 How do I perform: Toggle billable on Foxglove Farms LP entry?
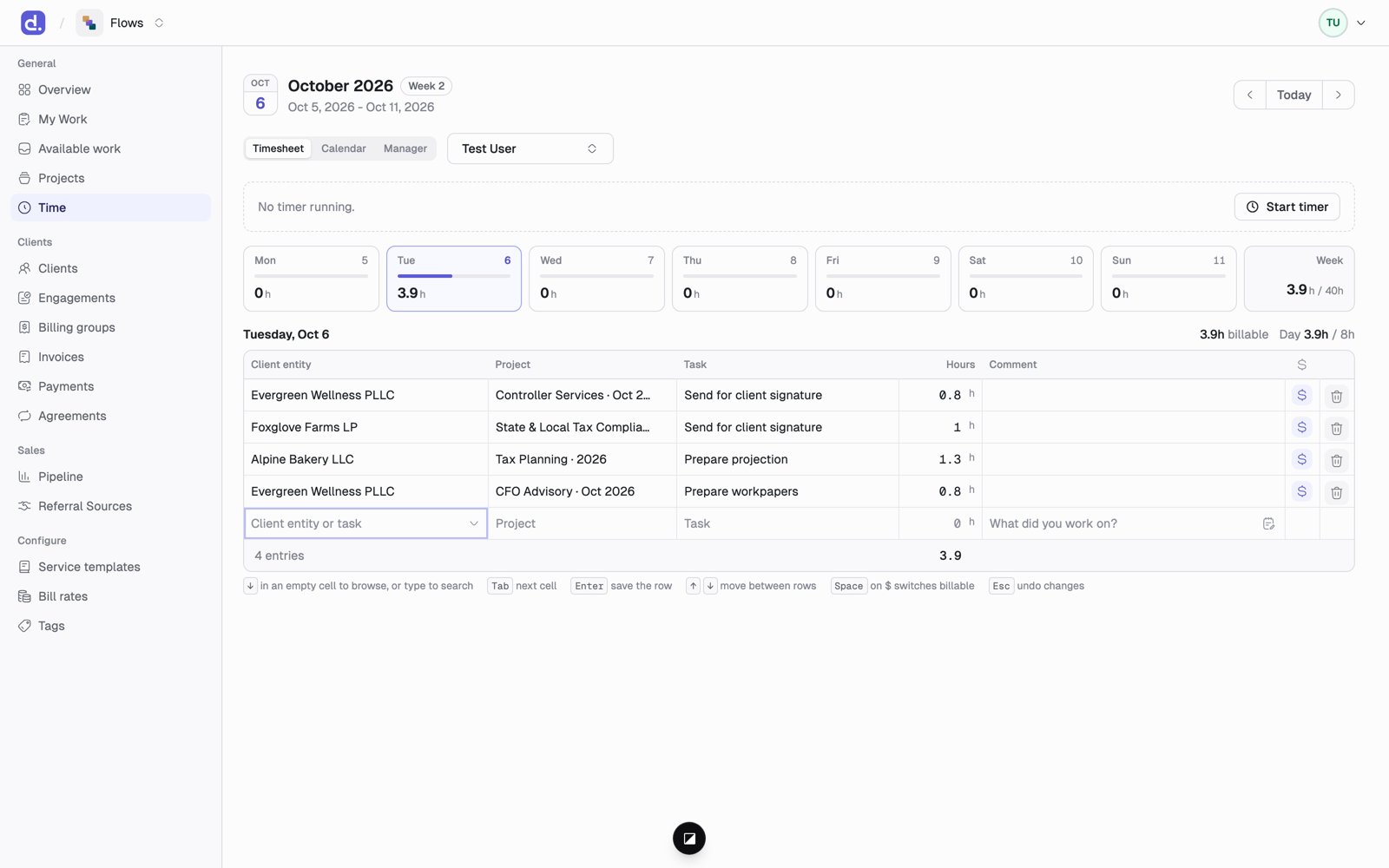1301,427
